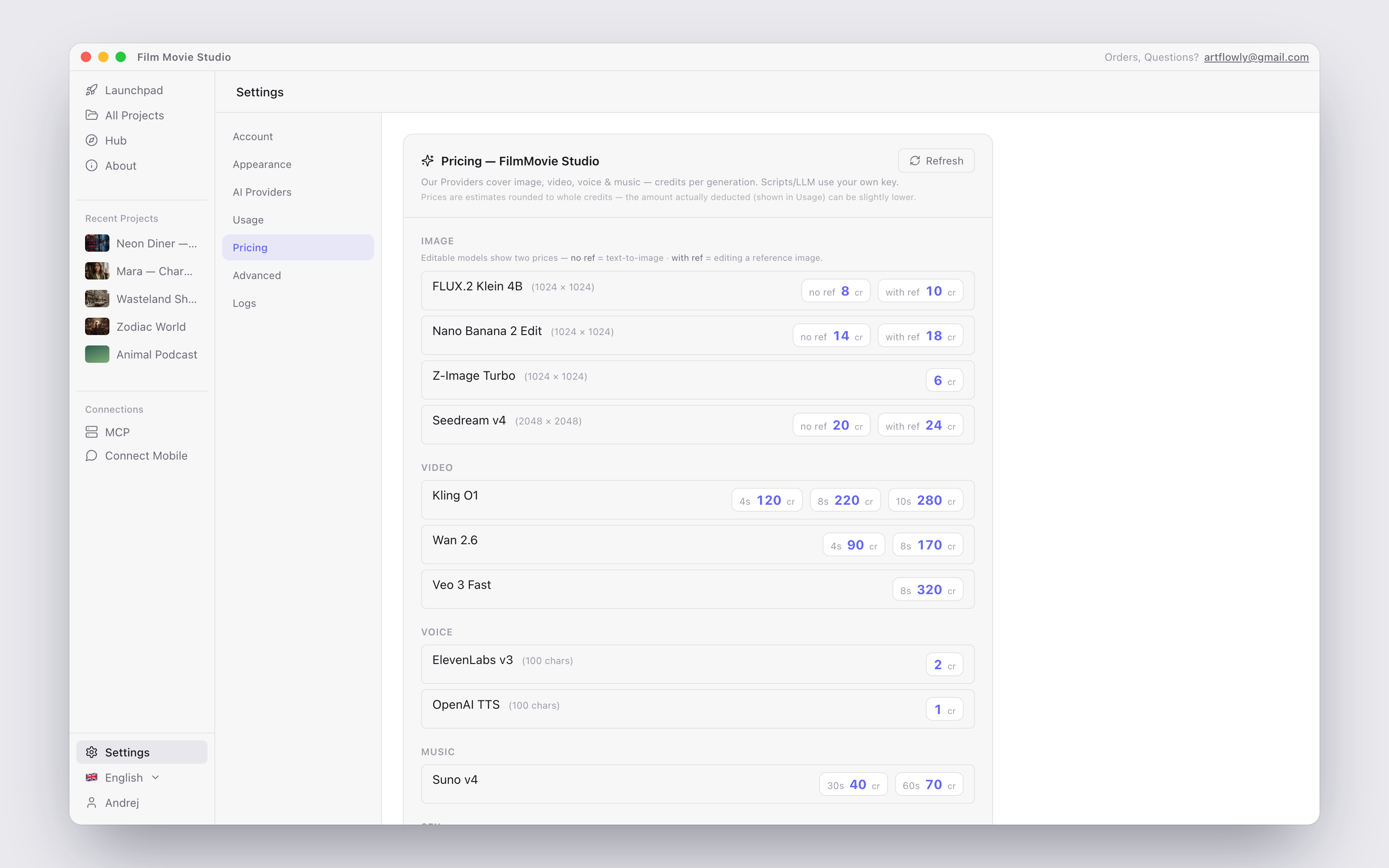Open Connect Mobile label
The width and height of the screenshot is (1389, 868).
coord(146,456)
